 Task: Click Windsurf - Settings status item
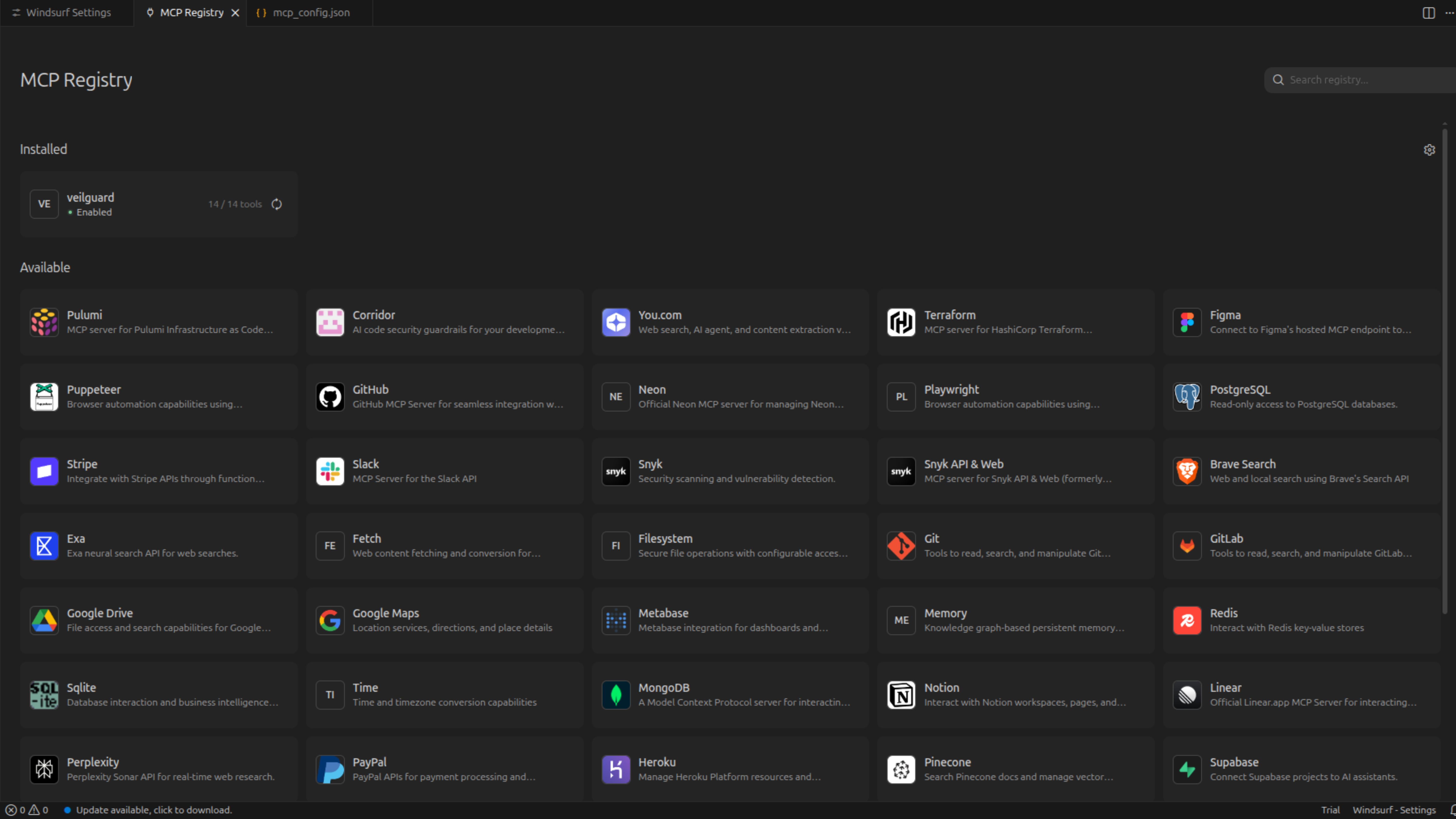1394,810
